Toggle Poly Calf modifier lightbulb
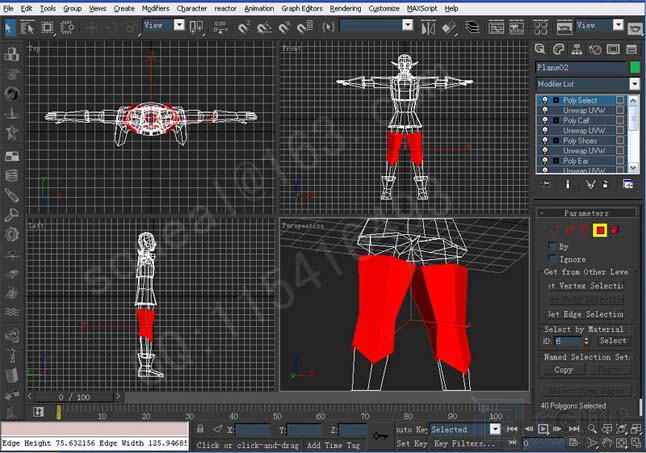Image resolution: width=646 pixels, height=453 pixels. tap(545, 120)
